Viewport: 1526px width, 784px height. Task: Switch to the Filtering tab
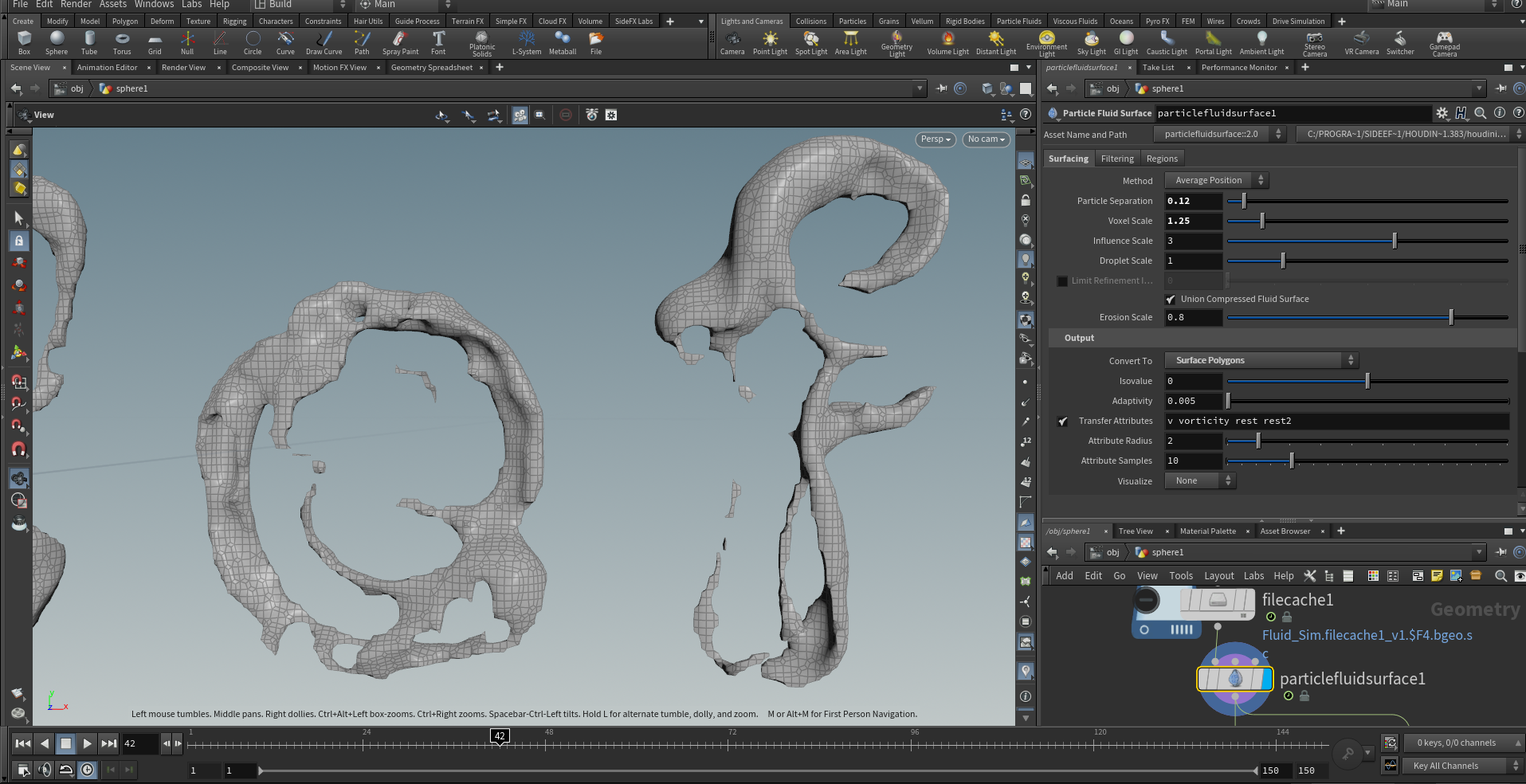[x=1116, y=159]
